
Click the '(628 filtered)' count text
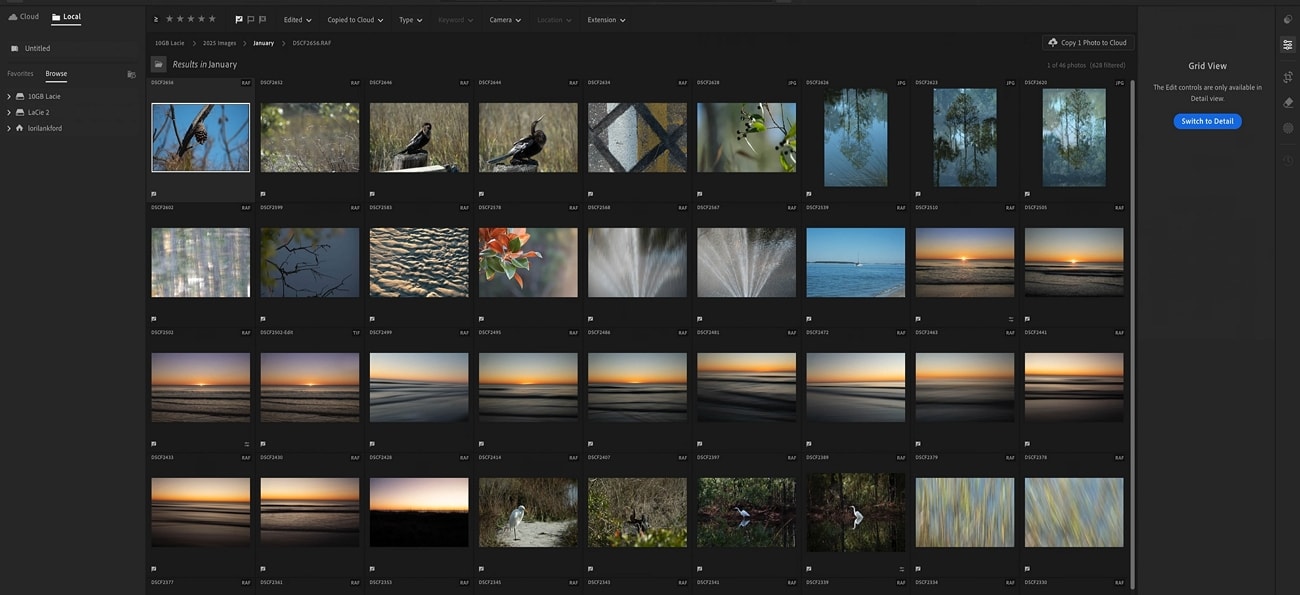click(x=1107, y=65)
